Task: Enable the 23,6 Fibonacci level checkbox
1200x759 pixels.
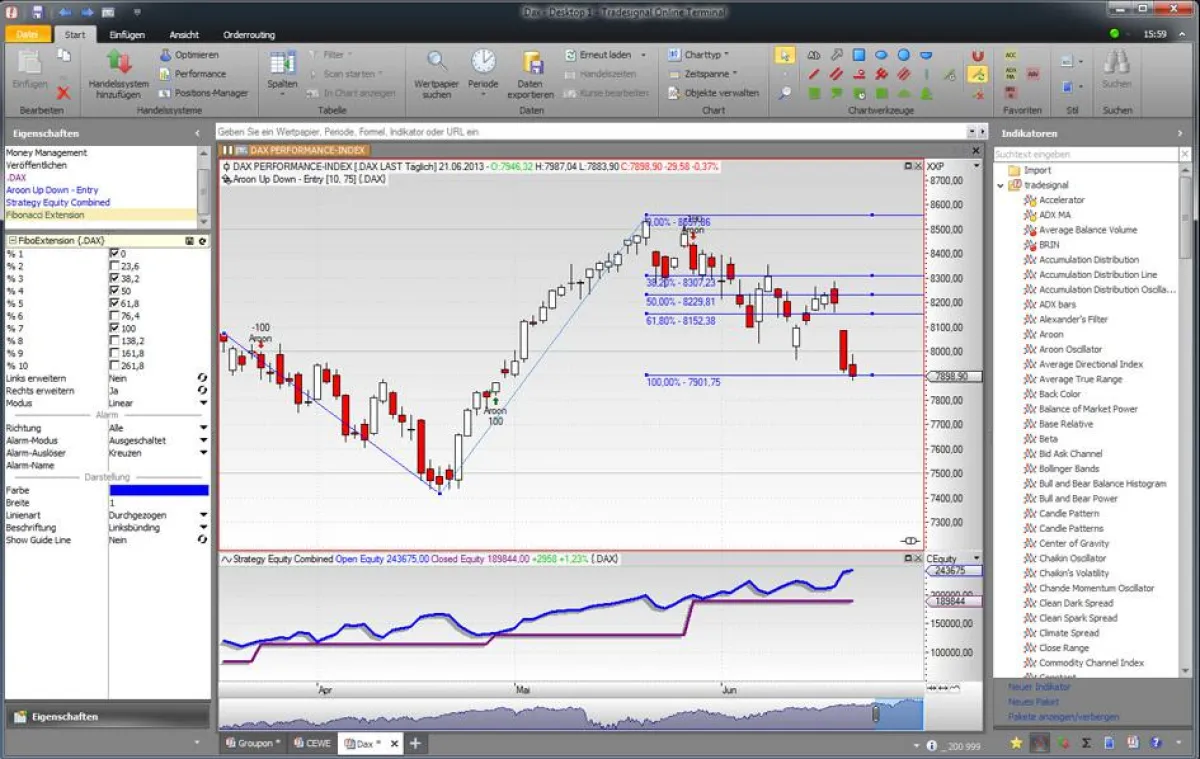Action: click(x=114, y=266)
